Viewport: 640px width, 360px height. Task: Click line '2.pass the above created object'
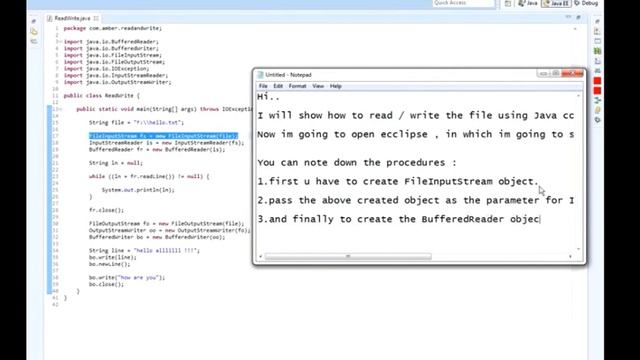coord(416,200)
